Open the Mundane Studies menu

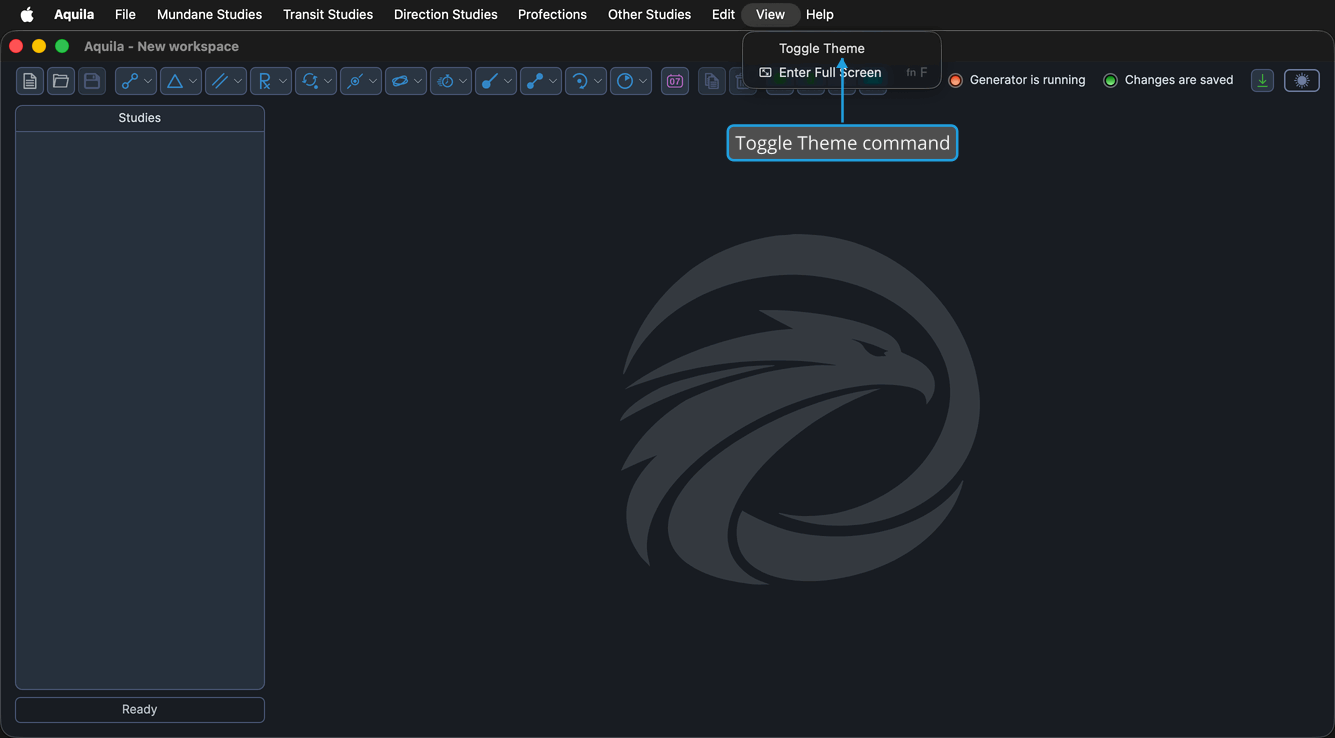click(x=209, y=14)
